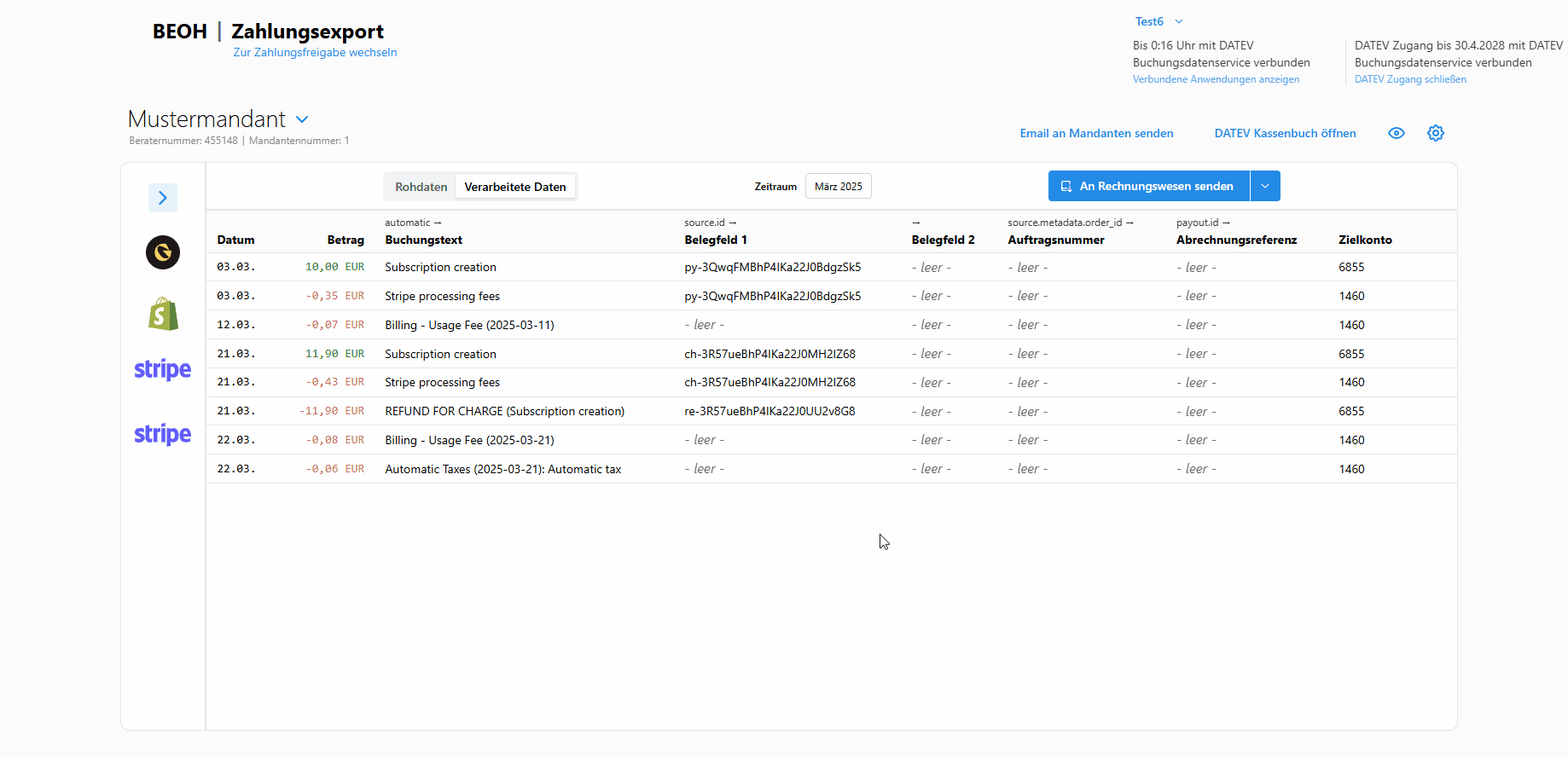
Task: Select the lower Stripe logo in the sidebar
Action: tap(162, 434)
